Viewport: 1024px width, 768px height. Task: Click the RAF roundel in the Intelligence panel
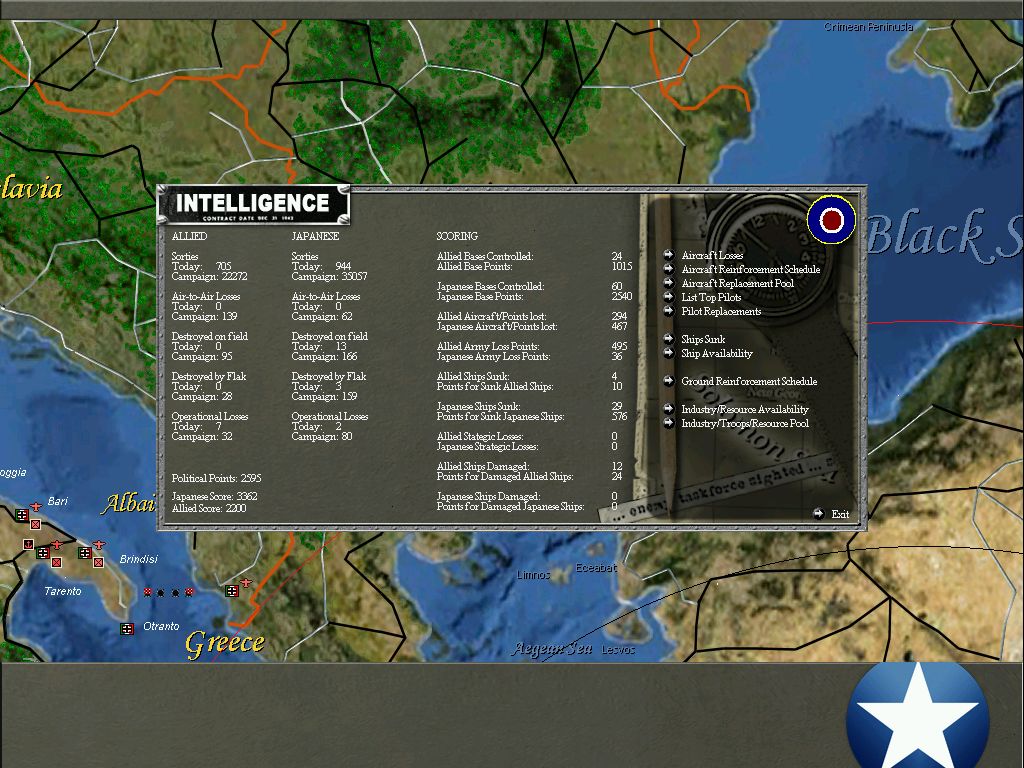pos(831,220)
